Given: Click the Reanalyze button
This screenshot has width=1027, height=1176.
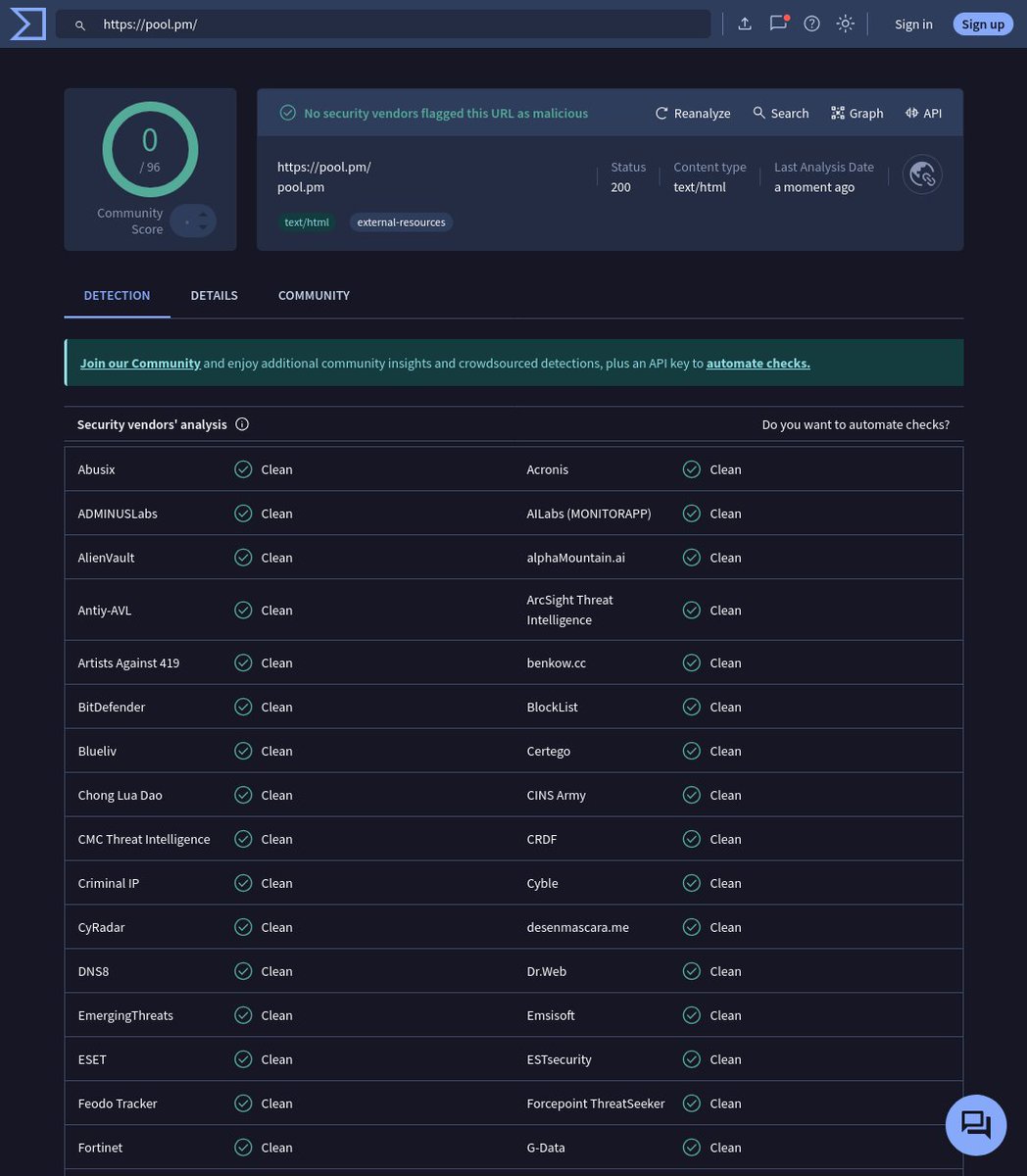Looking at the screenshot, I should [x=693, y=113].
